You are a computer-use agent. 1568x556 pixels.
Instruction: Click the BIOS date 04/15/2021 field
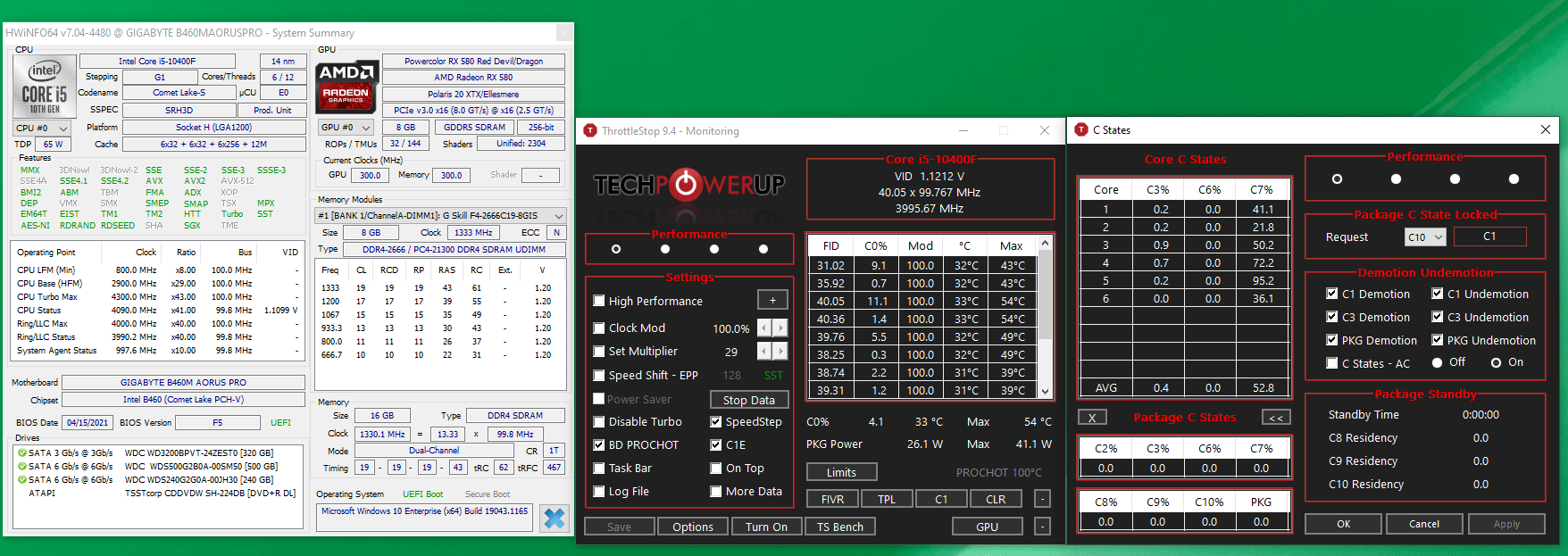coord(87,422)
